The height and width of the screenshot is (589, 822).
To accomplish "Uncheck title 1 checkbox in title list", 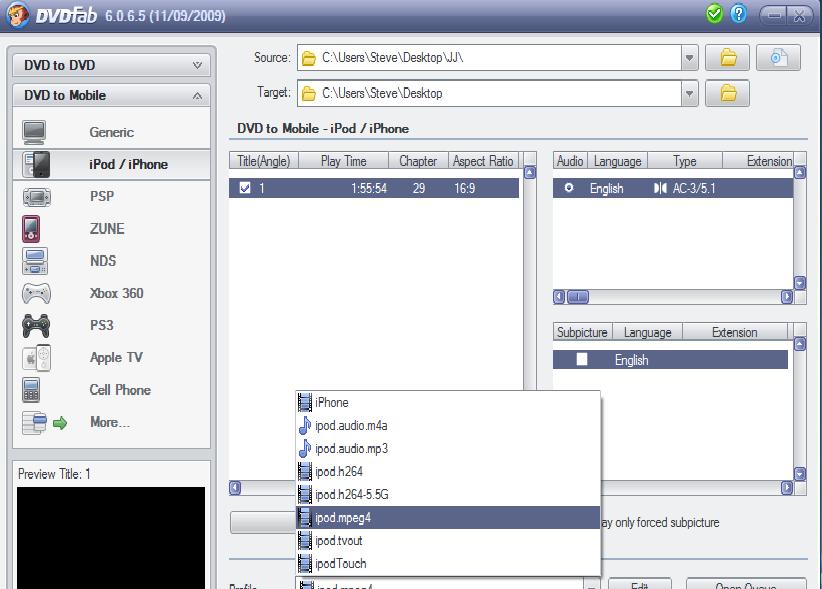I will [x=245, y=188].
